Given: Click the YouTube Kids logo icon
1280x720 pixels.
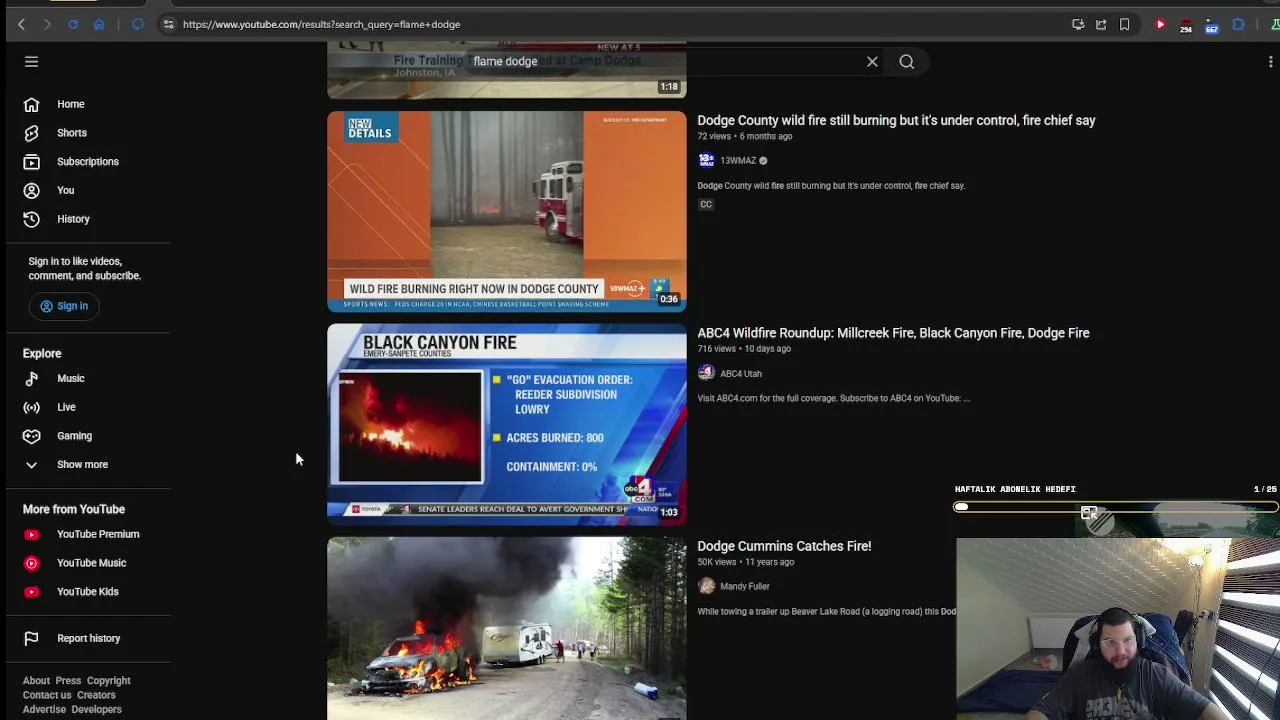Looking at the screenshot, I should (x=32, y=592).
